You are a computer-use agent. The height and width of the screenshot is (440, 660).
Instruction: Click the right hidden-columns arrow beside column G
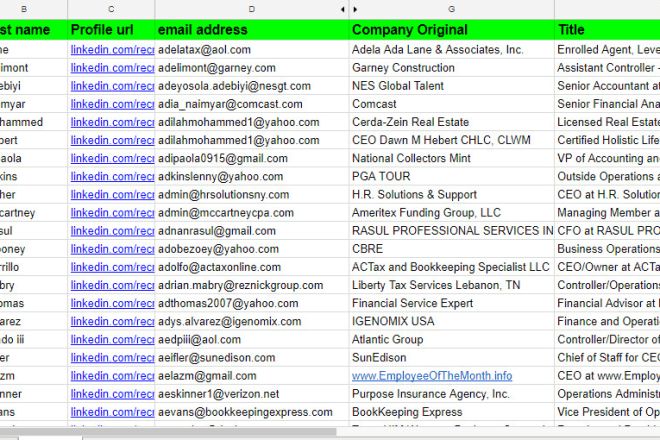tap(355, 9)
